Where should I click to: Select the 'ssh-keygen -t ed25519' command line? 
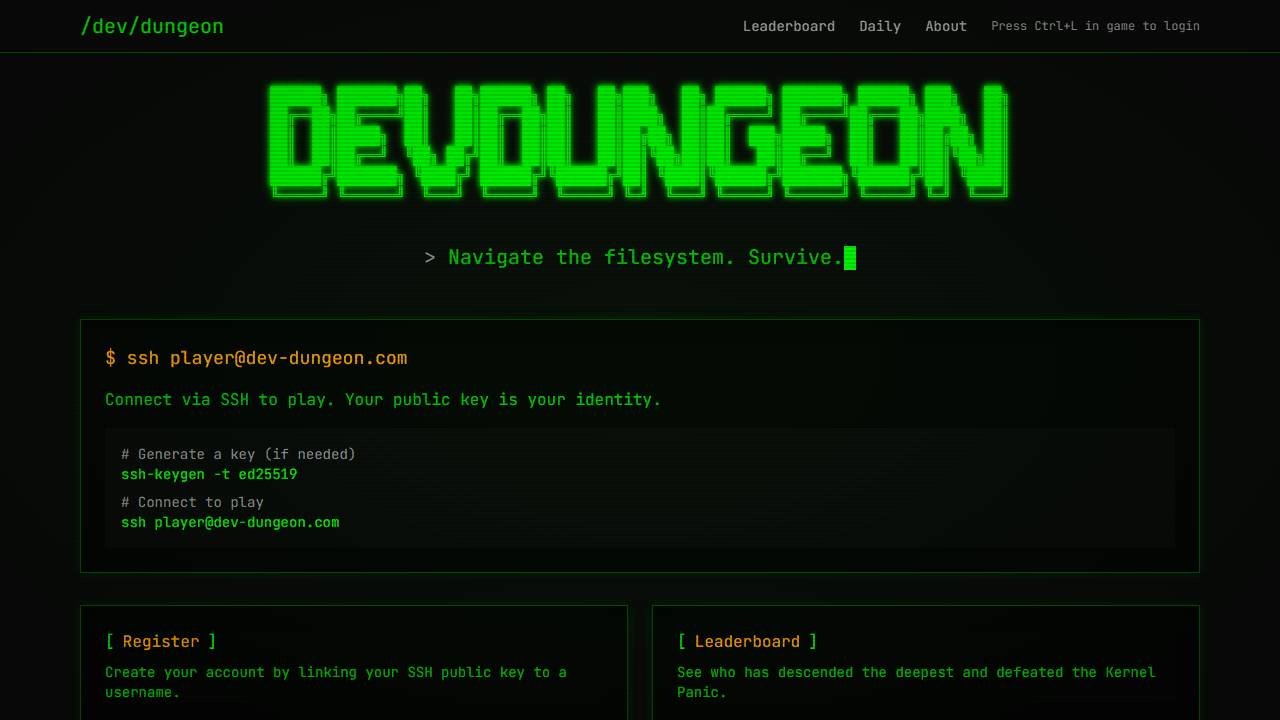[209, 474]
